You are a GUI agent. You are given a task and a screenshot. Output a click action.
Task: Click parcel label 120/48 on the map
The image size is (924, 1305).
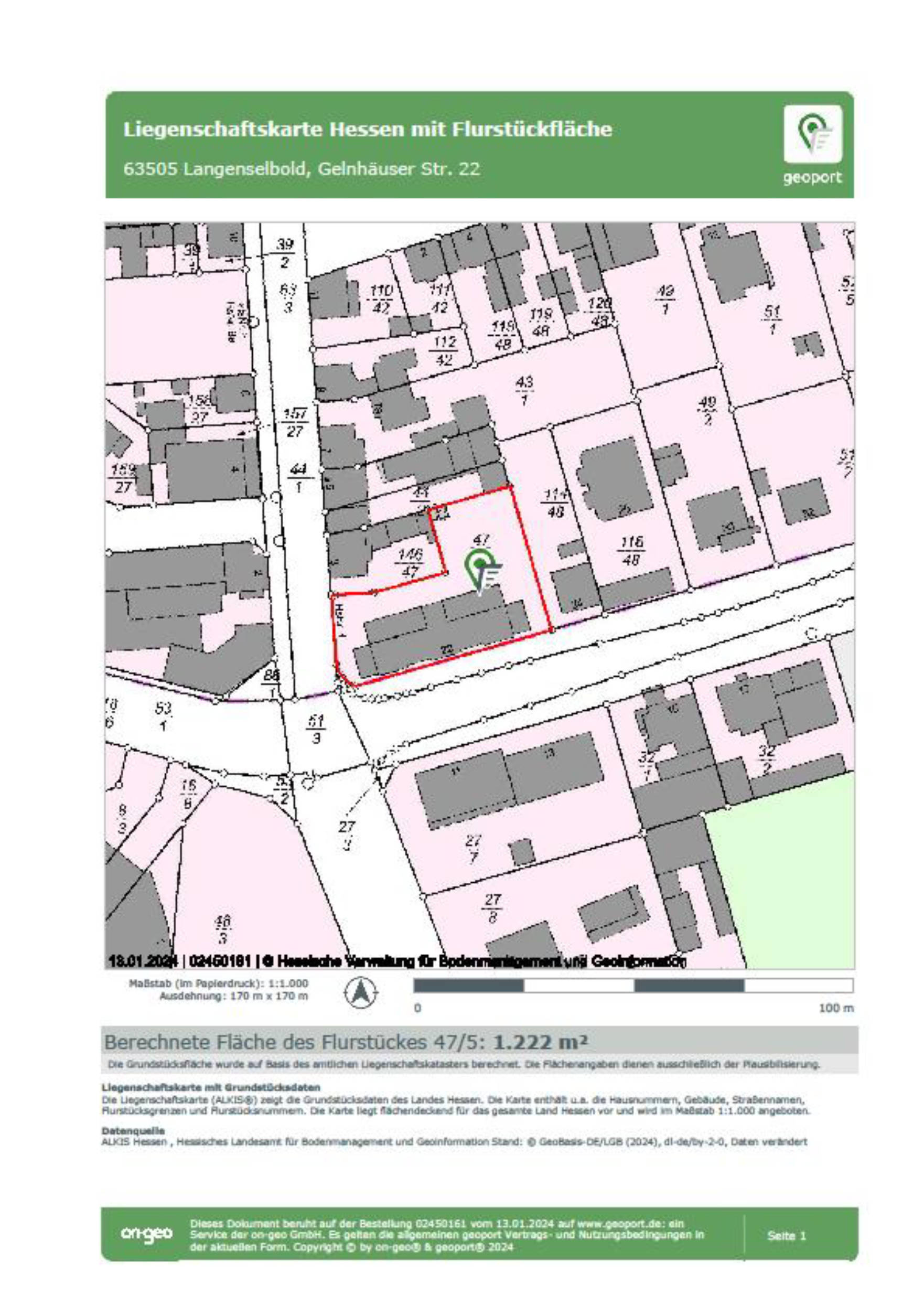pyautogui.click(x=600, y=312)
